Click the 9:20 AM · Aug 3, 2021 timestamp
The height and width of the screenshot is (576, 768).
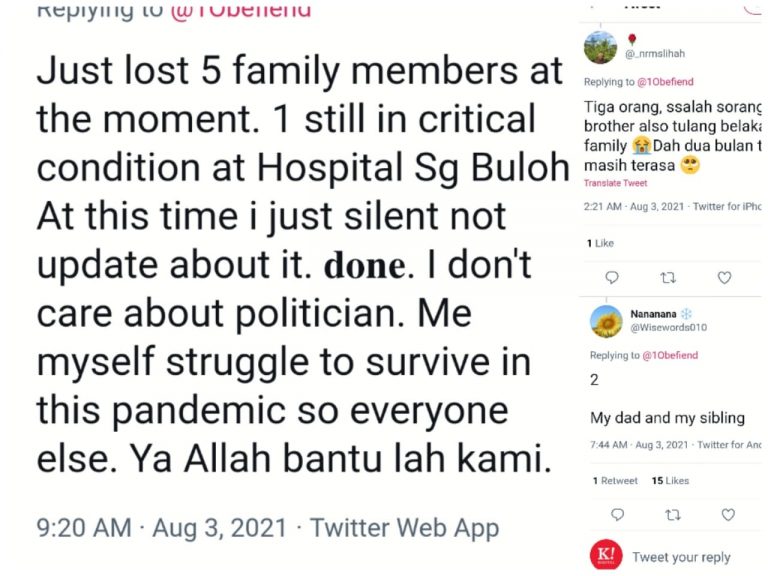[160, 528]
